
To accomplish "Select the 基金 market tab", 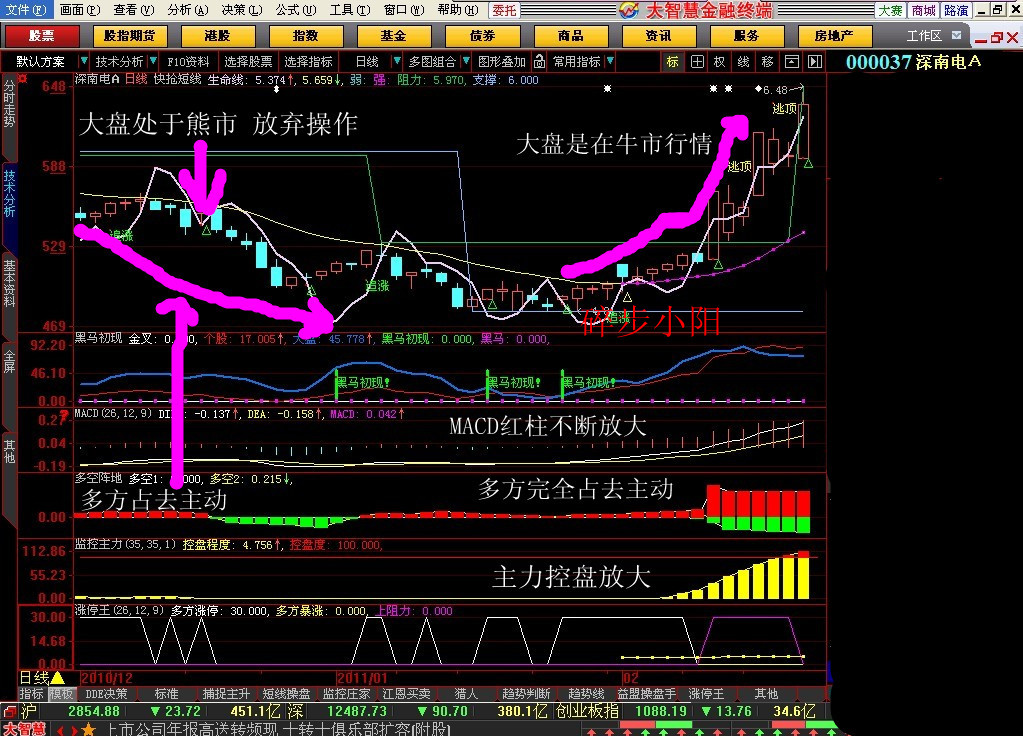I will click(393, 36).
